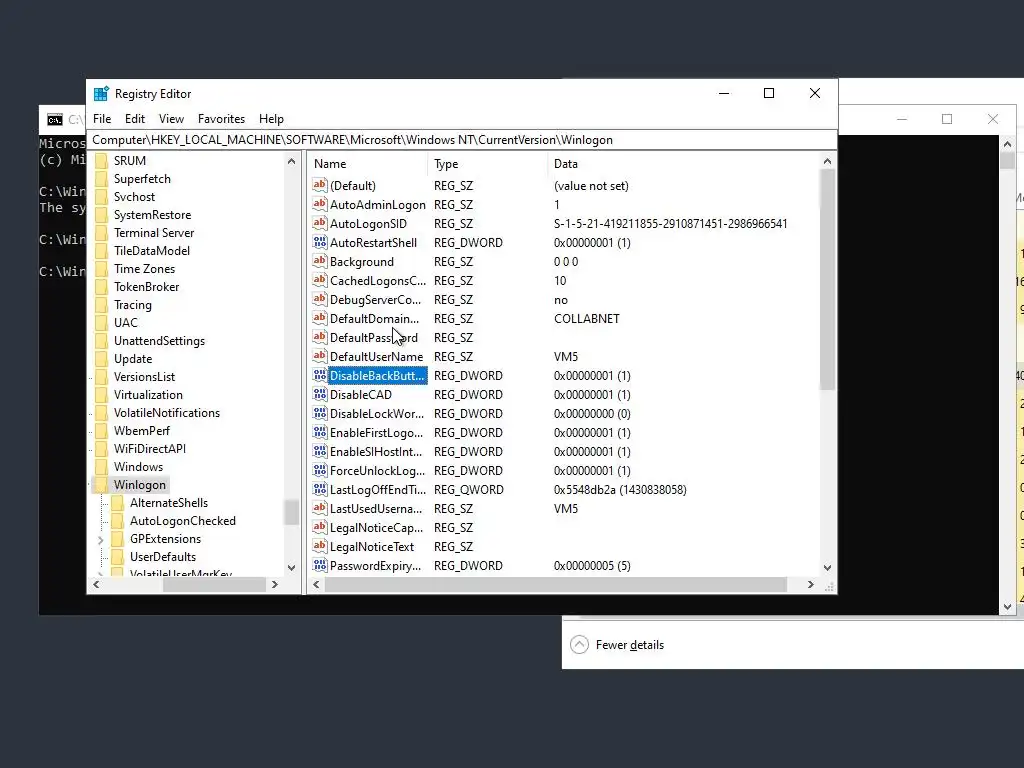This screenshot has height=768, width=1024.
Task: Select the SRUM key
Action: pos(129,161)
